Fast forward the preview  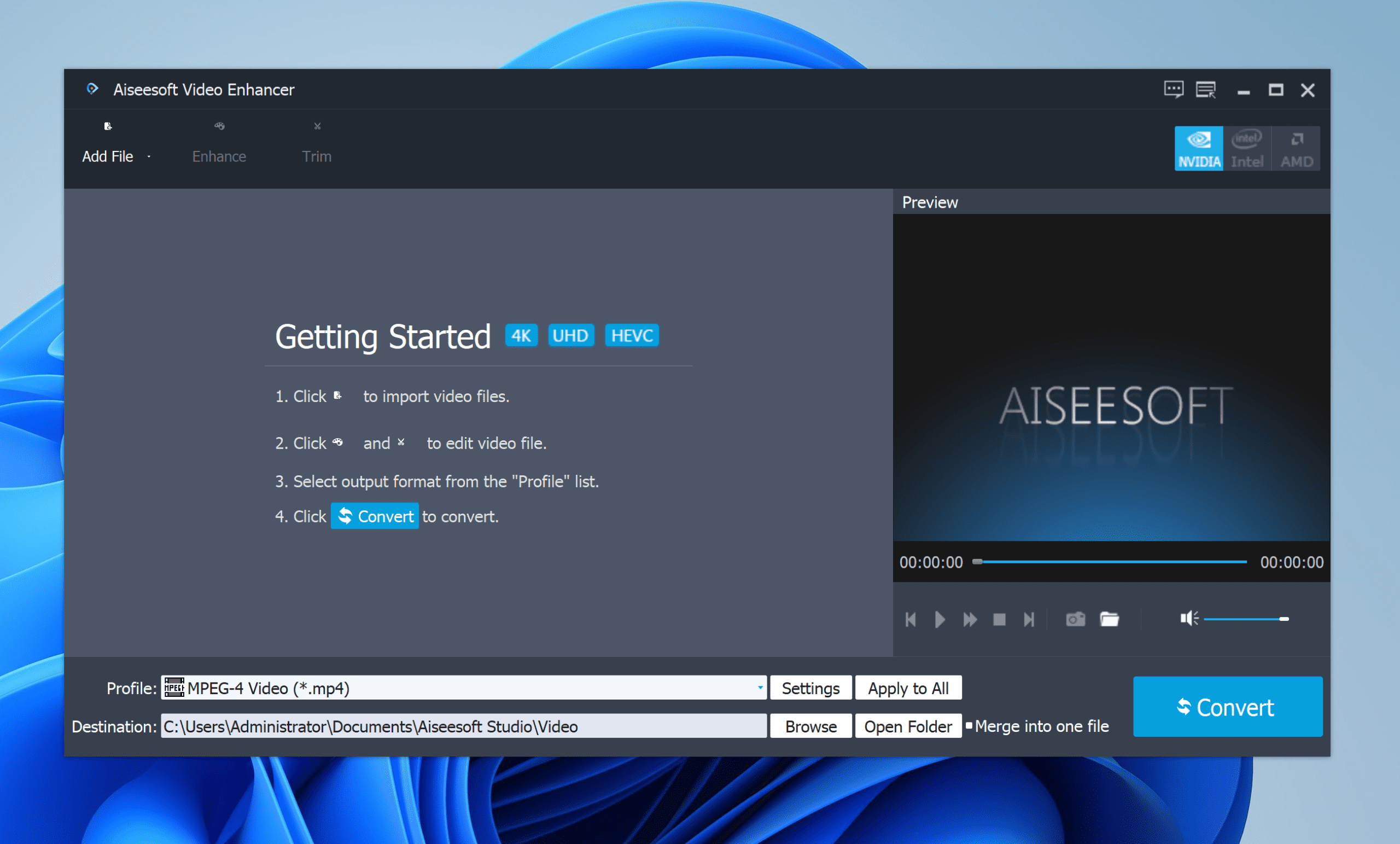point(970,619)
